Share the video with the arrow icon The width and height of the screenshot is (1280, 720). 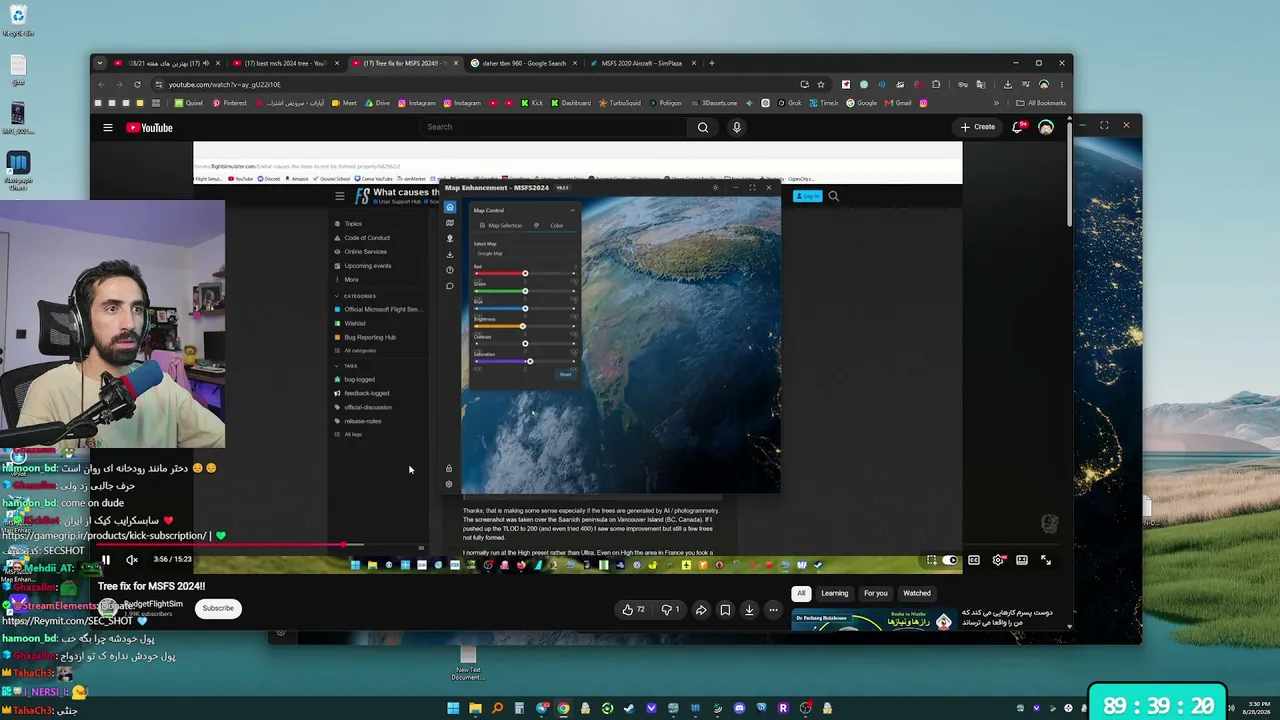(x=701, y=610)
